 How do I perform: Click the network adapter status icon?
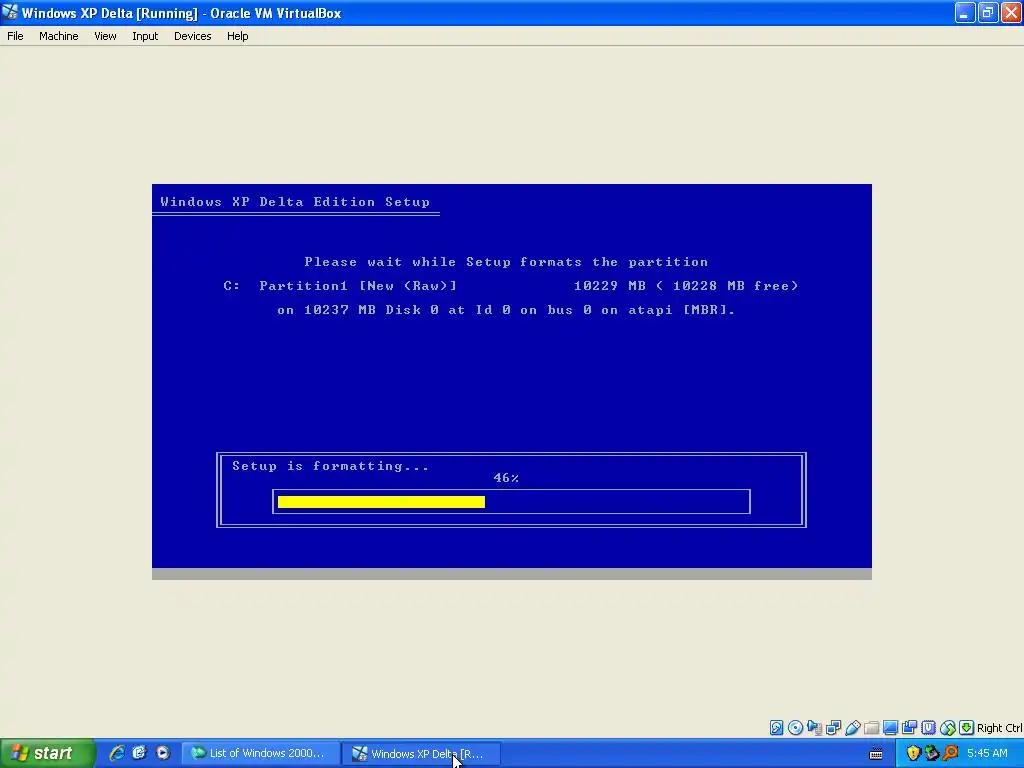(833, 728)
